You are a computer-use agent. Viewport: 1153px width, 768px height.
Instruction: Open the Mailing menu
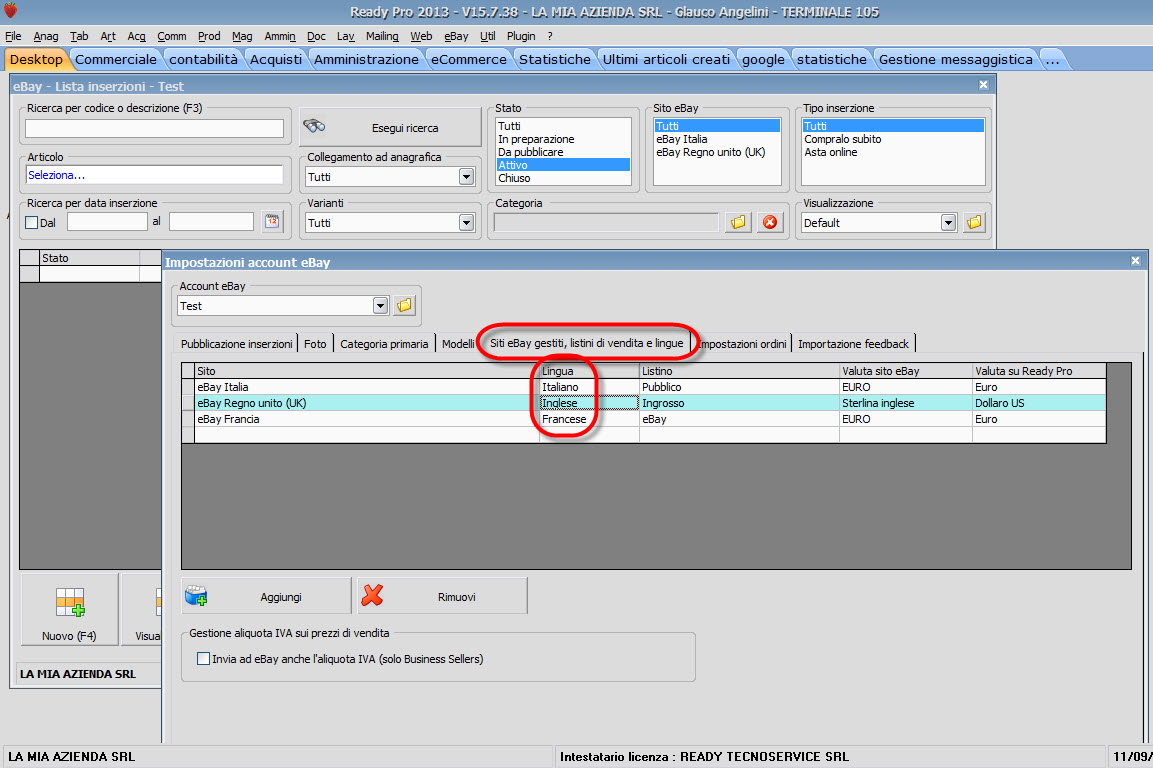[x=382, y=36]
